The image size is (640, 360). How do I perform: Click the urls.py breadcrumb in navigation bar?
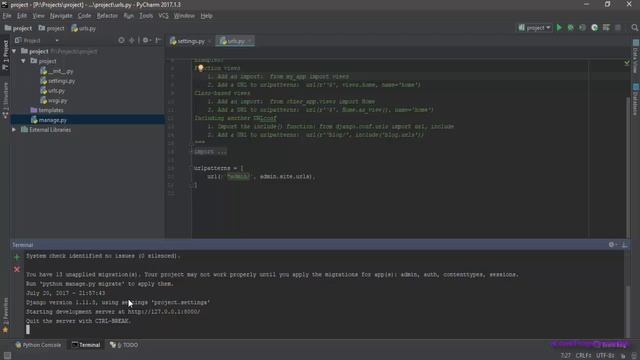pyautogui.click(x=84, y=28)
